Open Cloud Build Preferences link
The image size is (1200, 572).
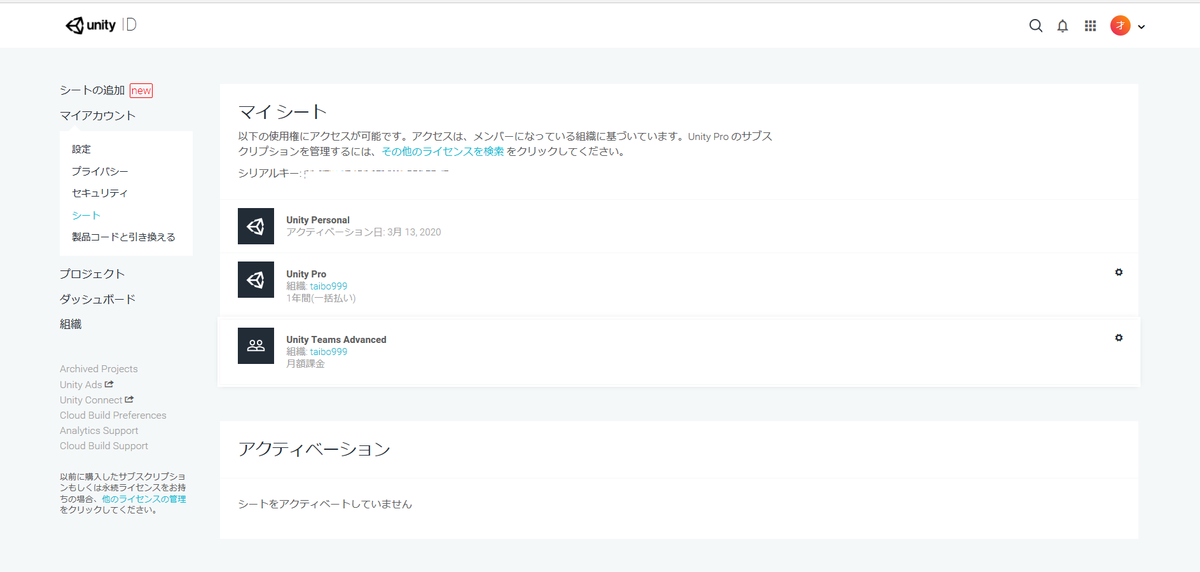[113, 415]
